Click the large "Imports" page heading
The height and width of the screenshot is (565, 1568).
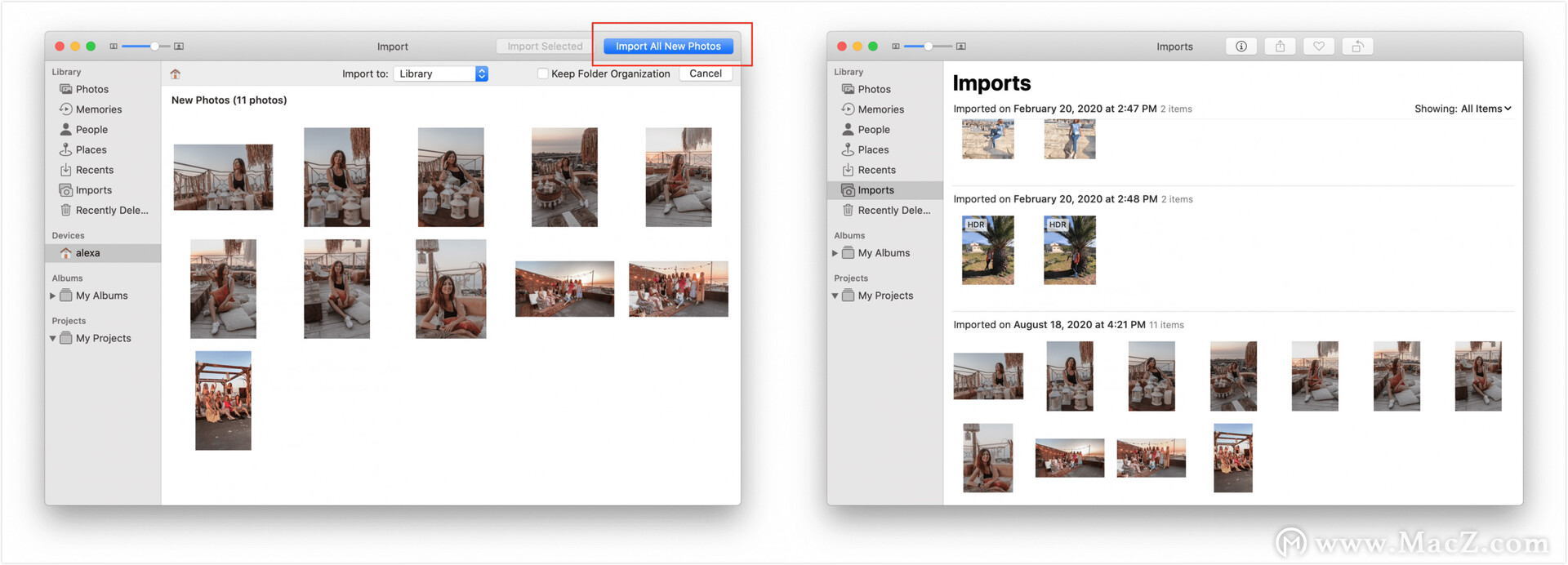tap(991, 83)
